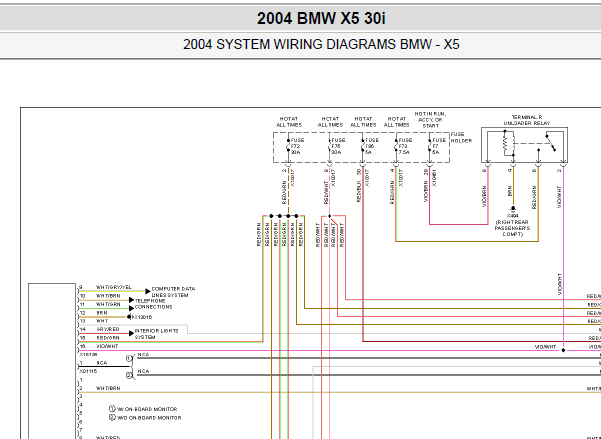This screenshot has width=601, height=439.
Task: Click the "TERMINAL R UNLOADER RELAY" label
Action: click(x=527, y=120)
